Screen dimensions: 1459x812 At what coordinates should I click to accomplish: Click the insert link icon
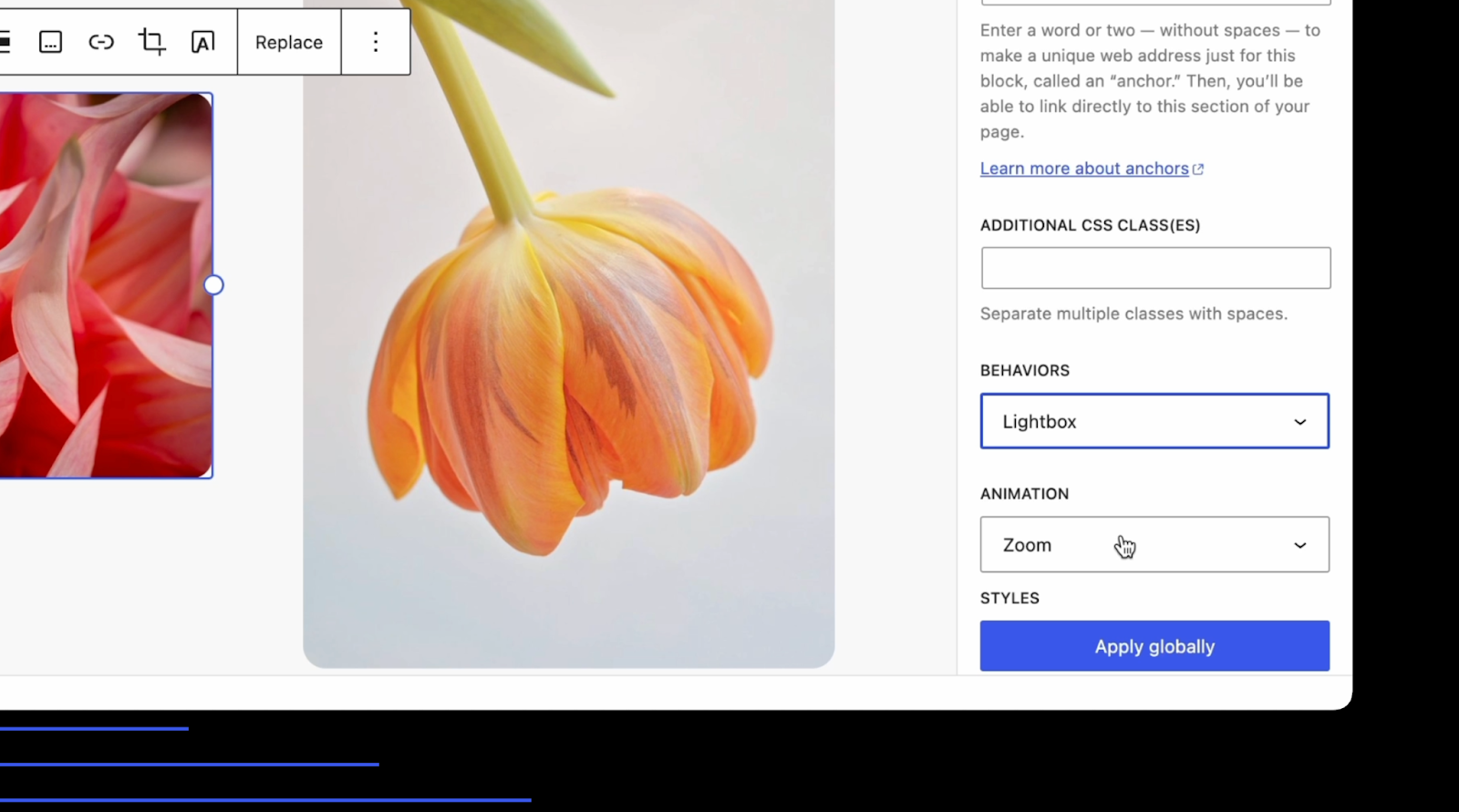[x=101, y=42]
